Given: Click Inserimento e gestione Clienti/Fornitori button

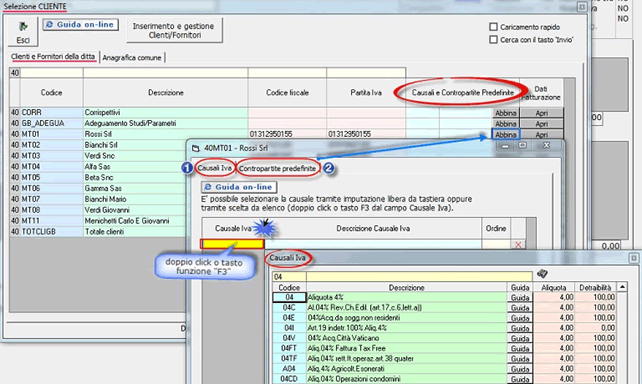Looking at the screenshot, I should coord(174,30).
